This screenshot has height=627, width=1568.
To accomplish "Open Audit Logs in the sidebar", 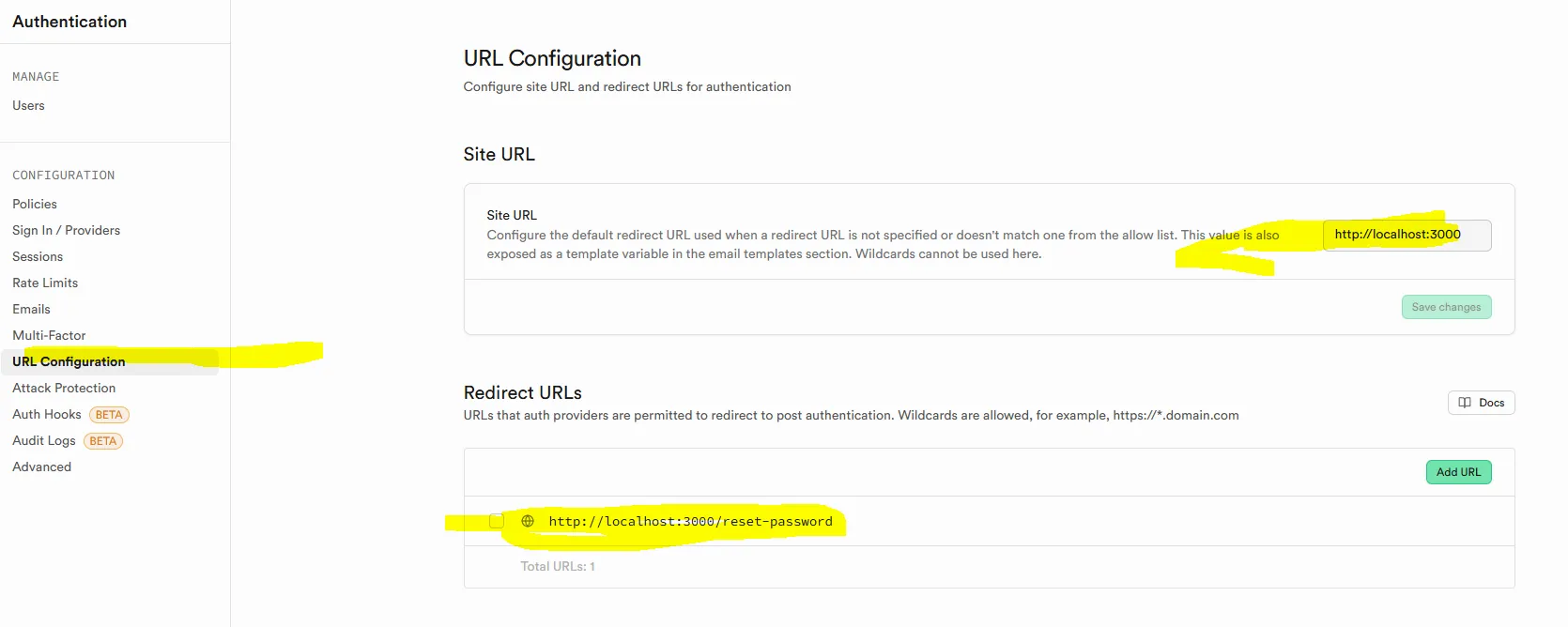I will [x=44, y=440].
